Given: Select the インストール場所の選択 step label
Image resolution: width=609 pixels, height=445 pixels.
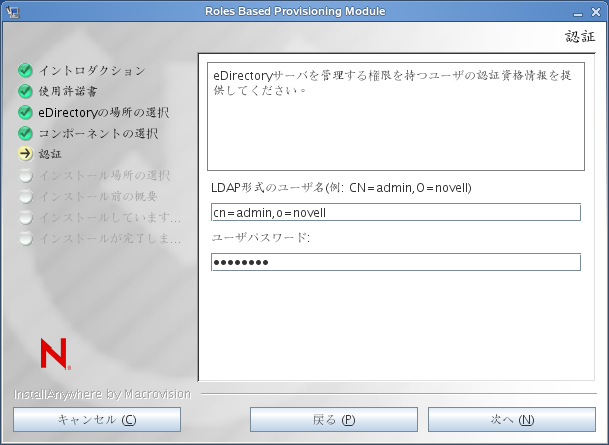Looking at the screenshot, I should click(104, 176).
